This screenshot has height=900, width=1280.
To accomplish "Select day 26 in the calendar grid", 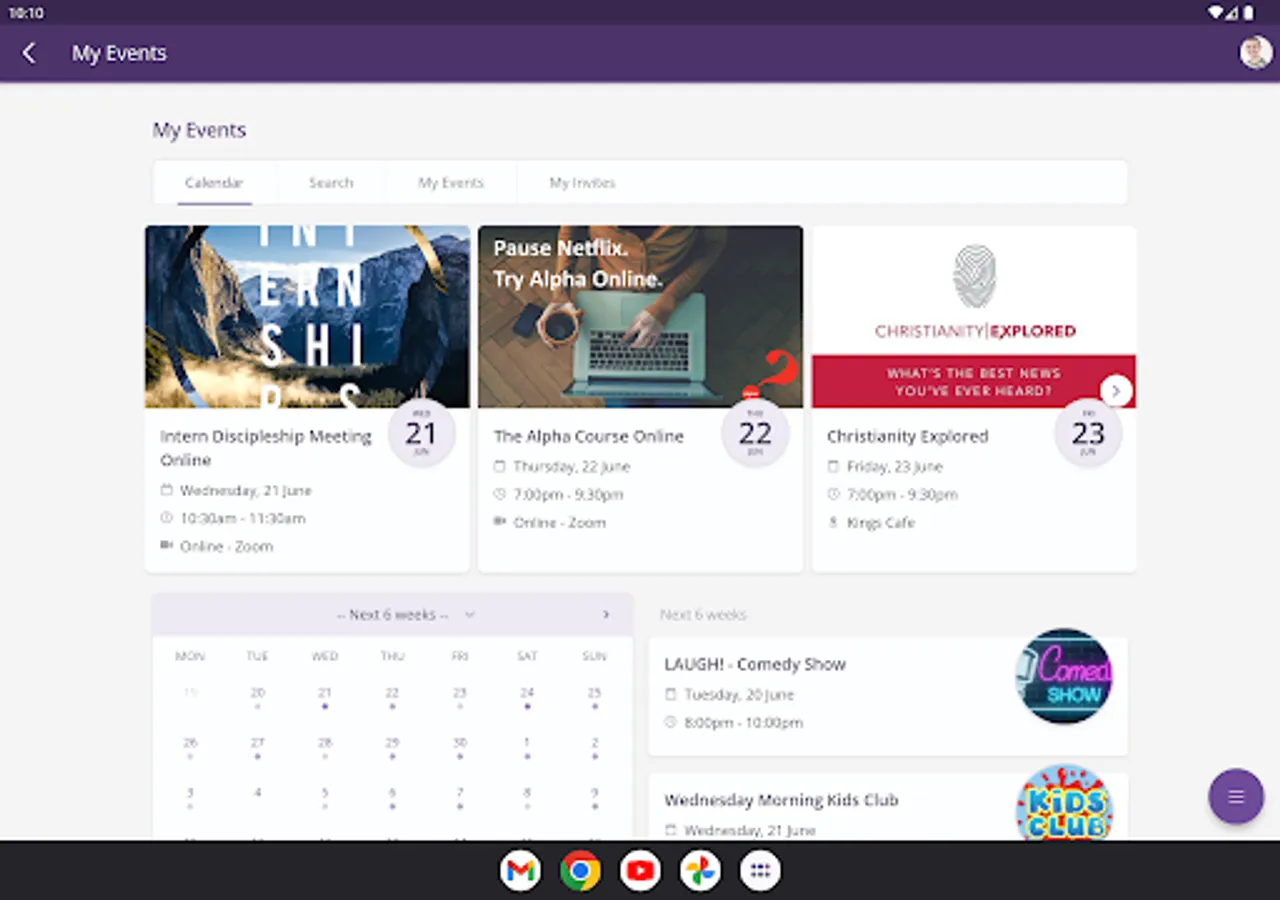I will pyautogui.click(x=190, y=743).
